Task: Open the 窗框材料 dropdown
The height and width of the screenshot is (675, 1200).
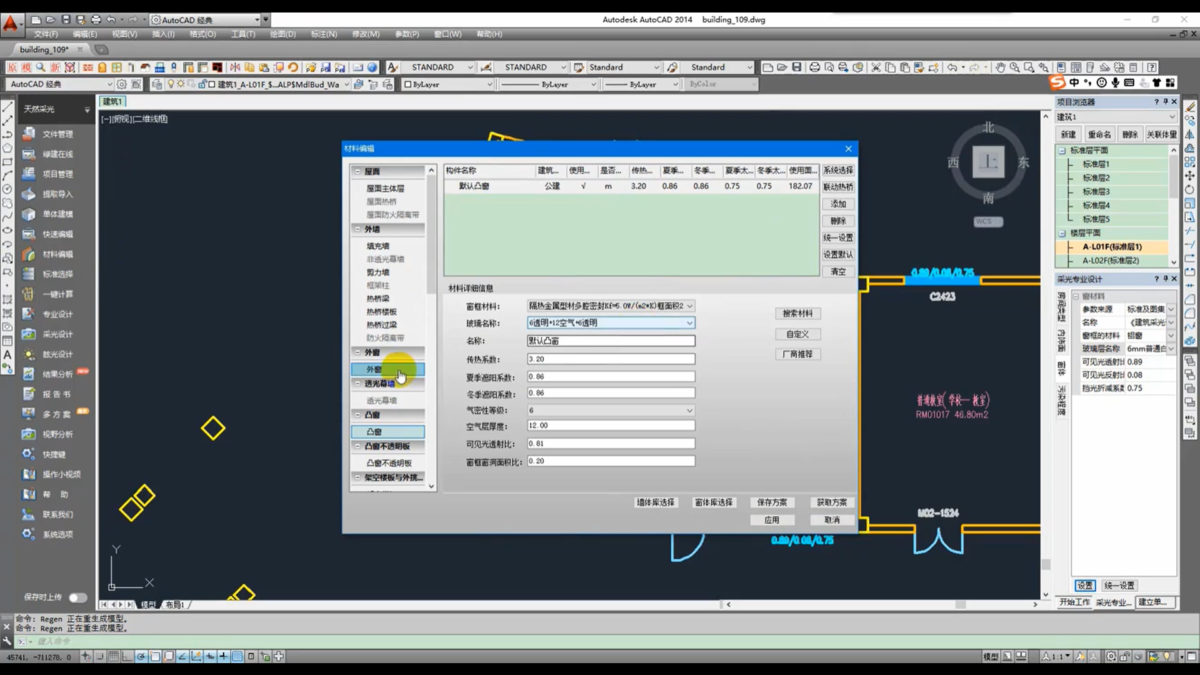Action: pyautogui.click(x=689, y=306)
